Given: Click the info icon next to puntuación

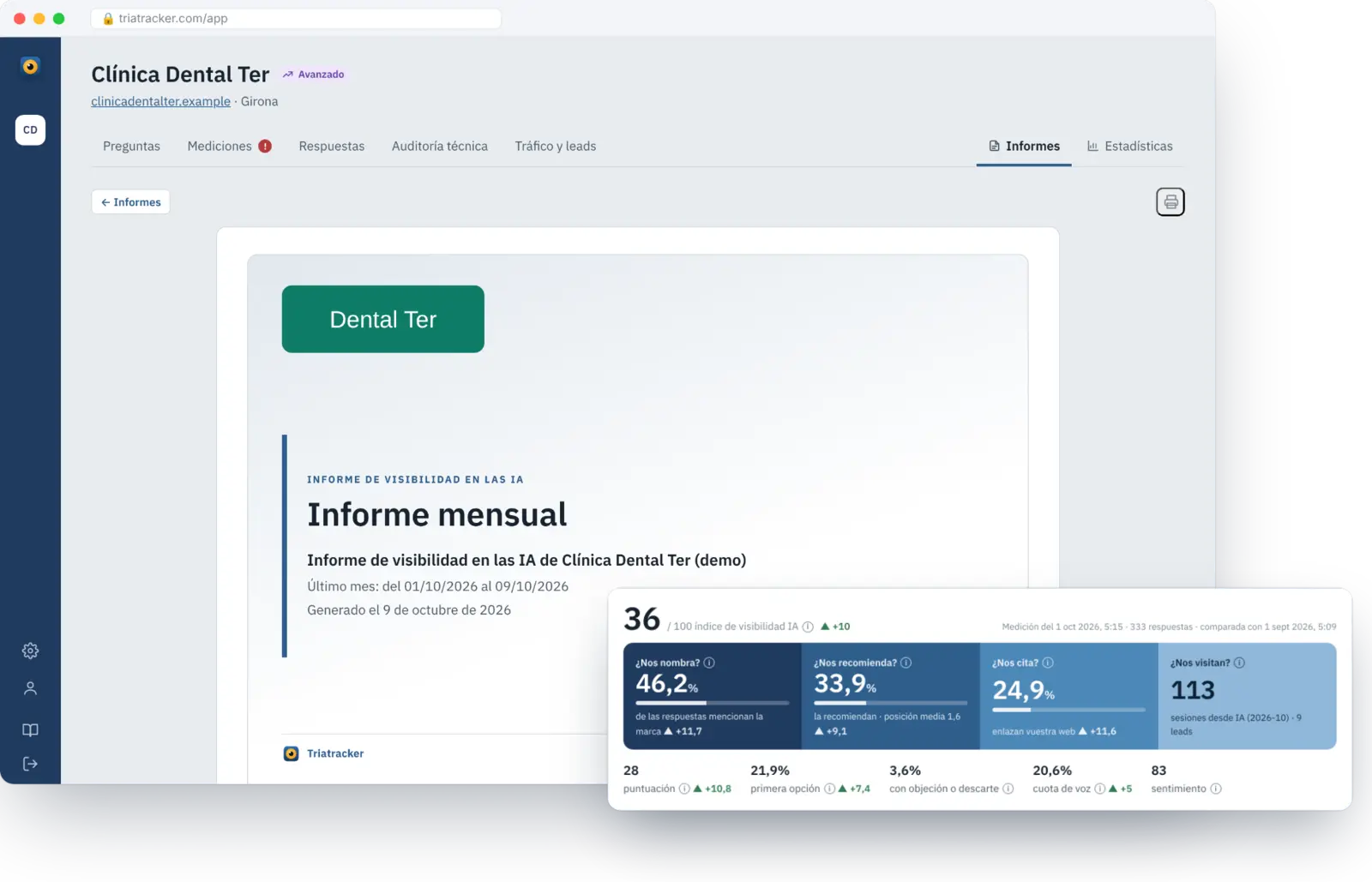Looking at the screenshot, I should pos(684,789).
